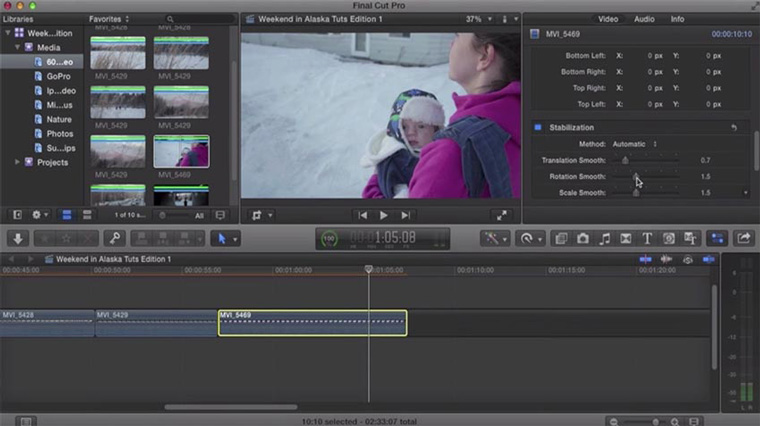Select the arrow Select tool
This screenshot has width=760, height=426.
222,238
